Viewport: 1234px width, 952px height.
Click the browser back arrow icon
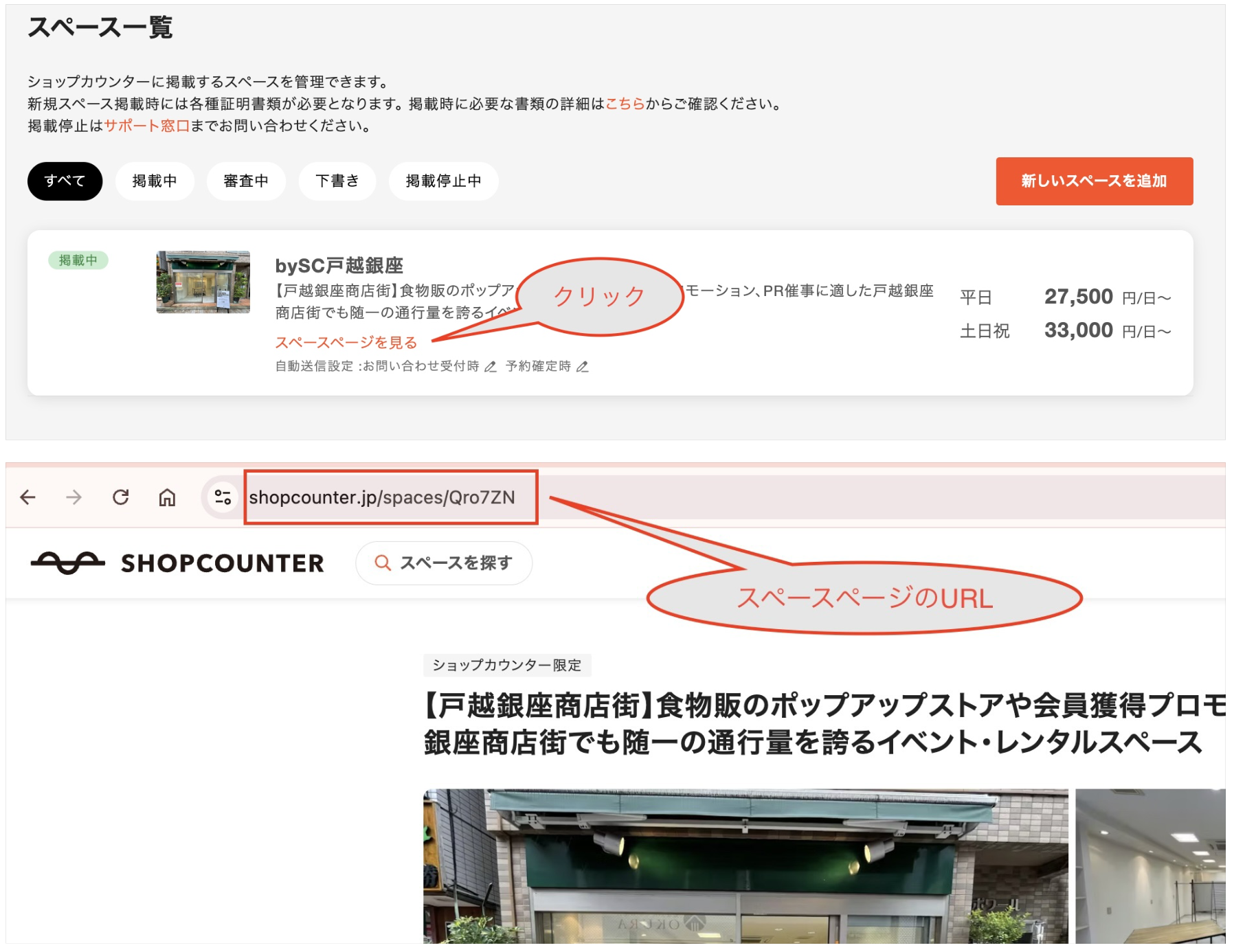pos(28,497)
